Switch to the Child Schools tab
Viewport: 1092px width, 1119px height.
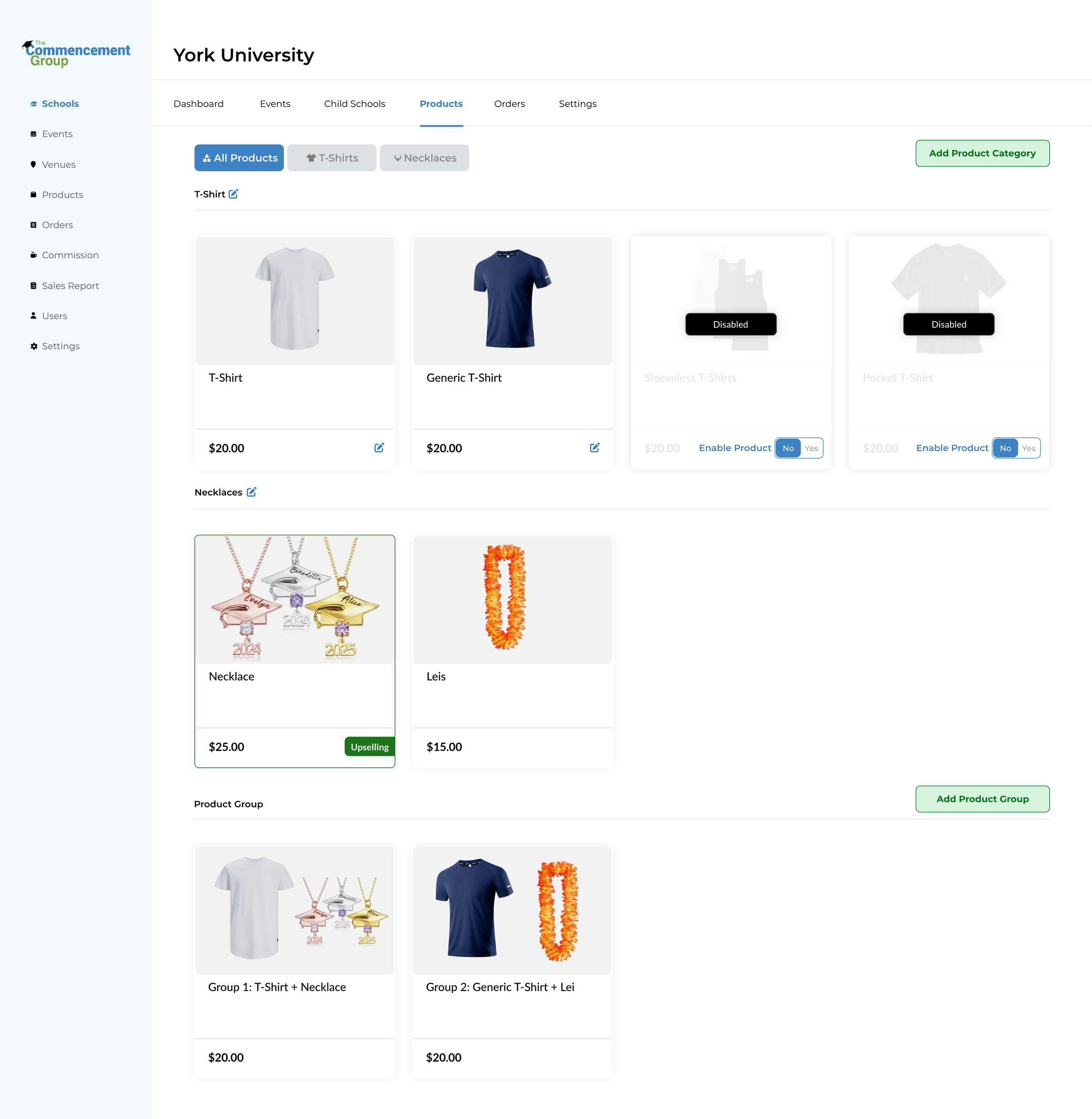click(x=354, y=104)
